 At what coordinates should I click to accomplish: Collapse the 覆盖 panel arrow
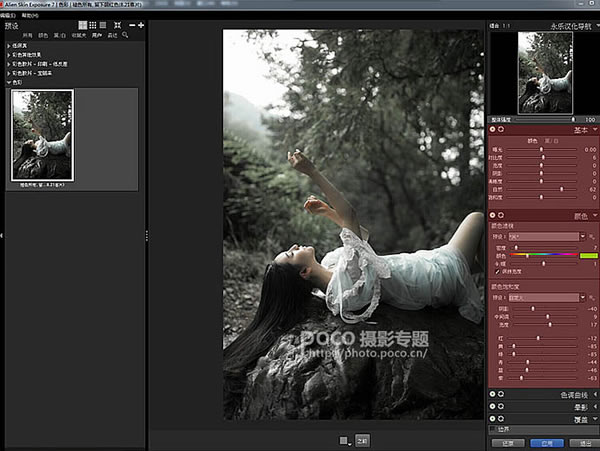(x=595, y=419)
